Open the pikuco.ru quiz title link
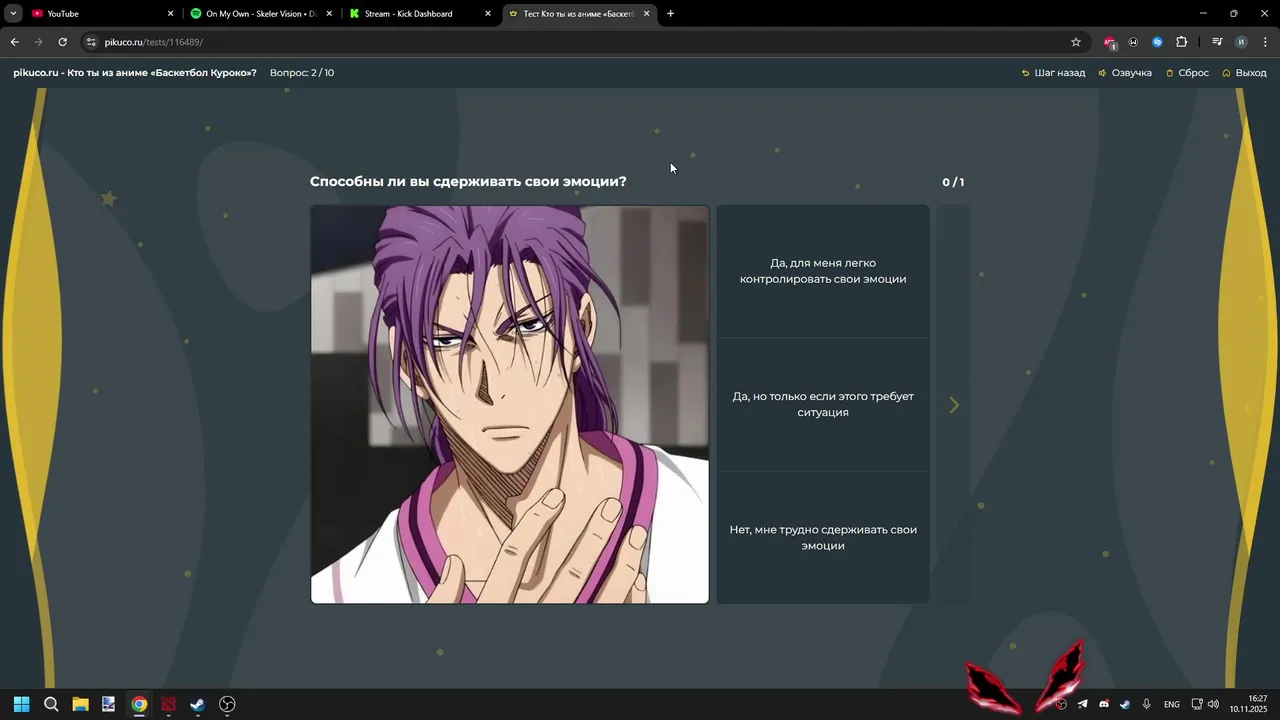Viewport: 1280px width, 720px height. pyautogui.click(x=135, y=73)
